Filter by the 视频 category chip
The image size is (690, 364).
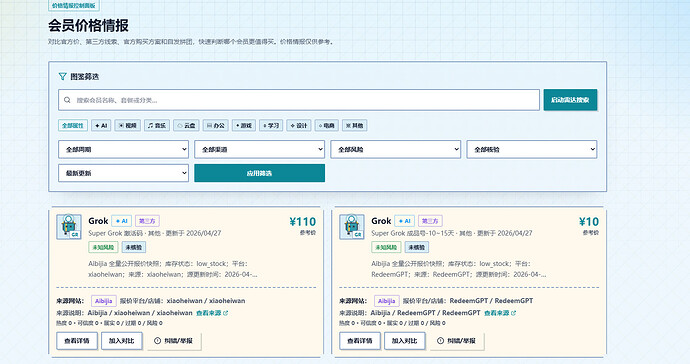(128, 125)
